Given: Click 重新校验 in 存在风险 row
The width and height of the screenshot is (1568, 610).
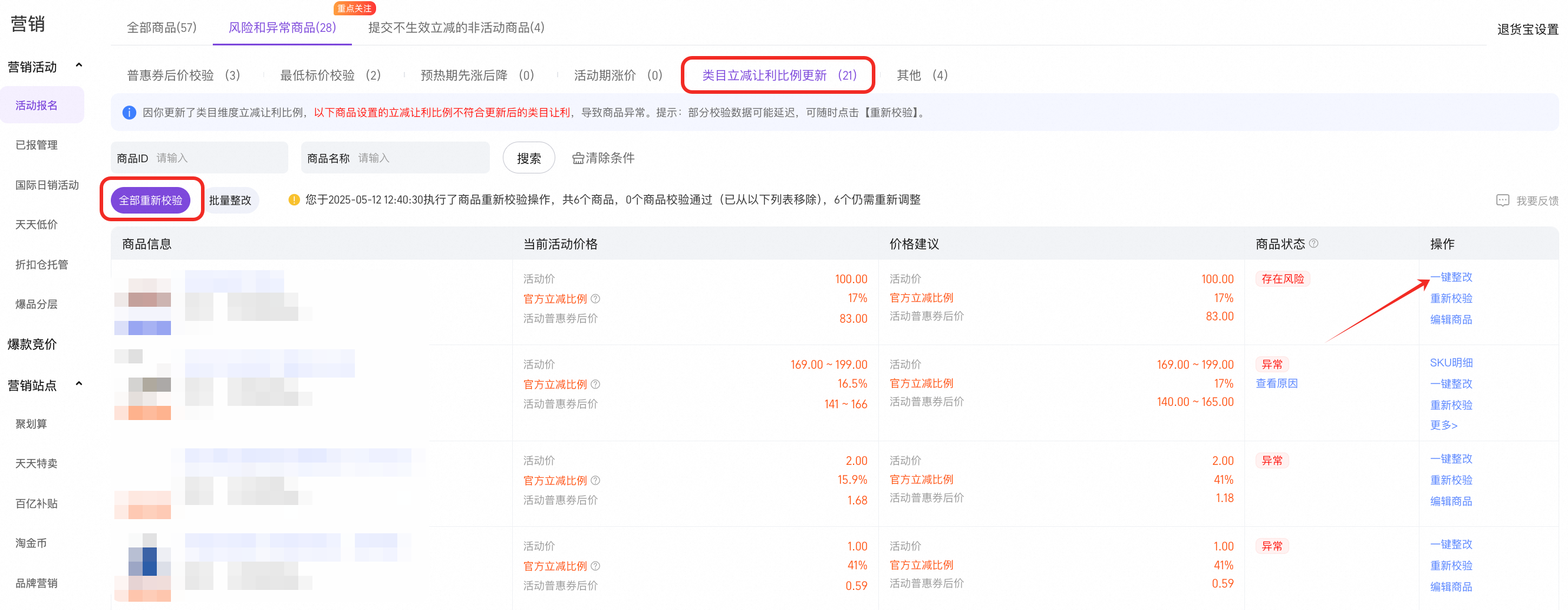Looking at the screenshot, I should pyautogui.click(x=1451, y=298).
